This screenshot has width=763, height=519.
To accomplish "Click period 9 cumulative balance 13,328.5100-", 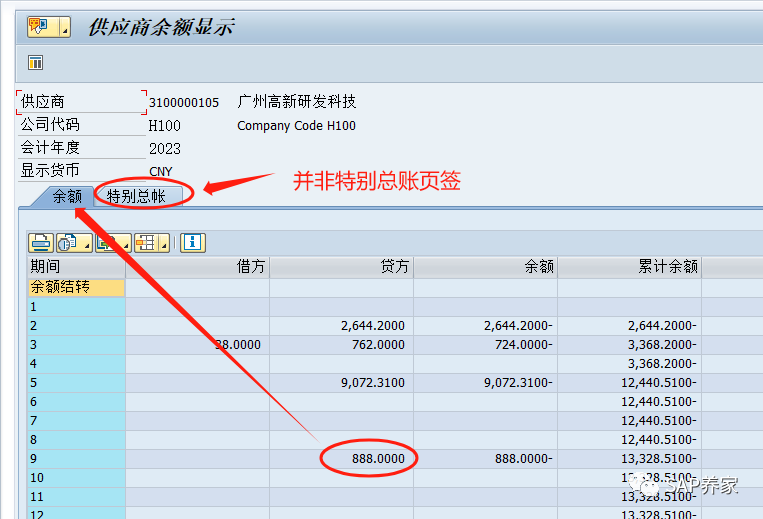I will pyautogui.click(x=659, y=459).
